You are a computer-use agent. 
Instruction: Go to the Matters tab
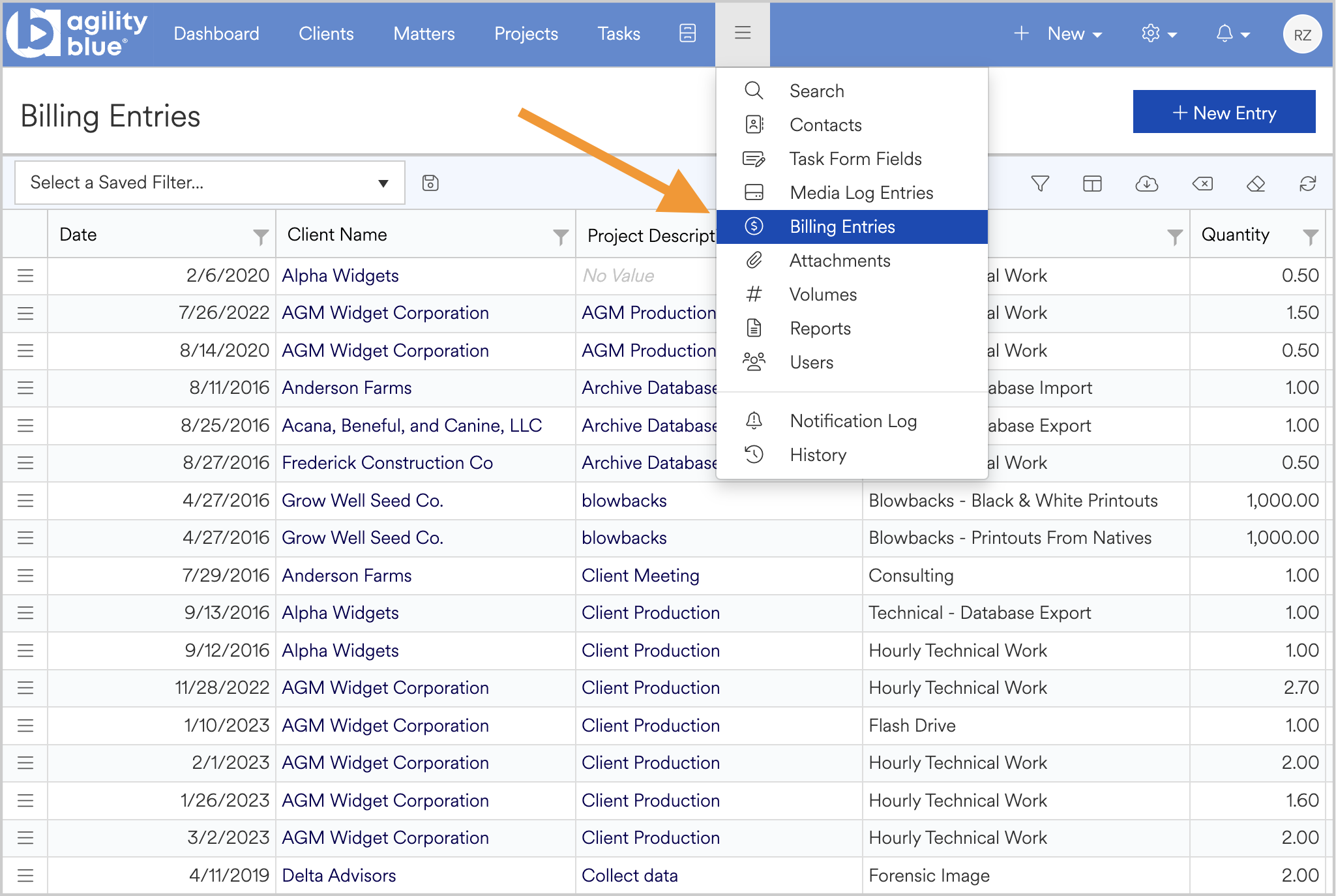coord(424,34)
